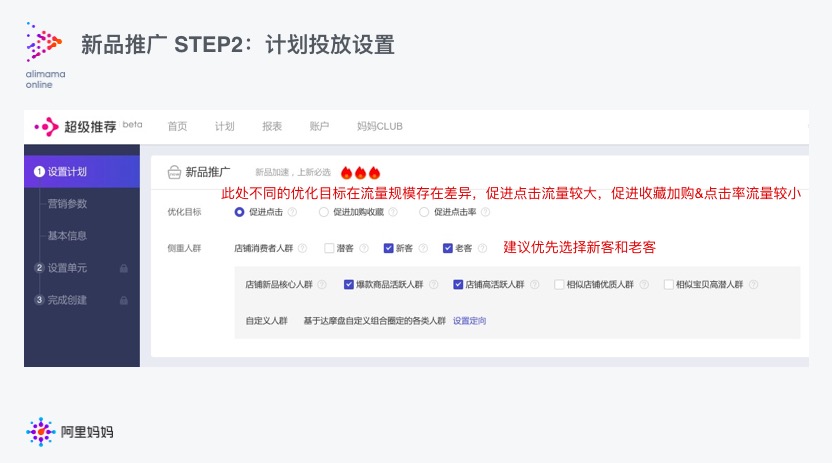Open help icon next to 潜客
Viewport: 832px width, 463px height.
coord(364,248)
